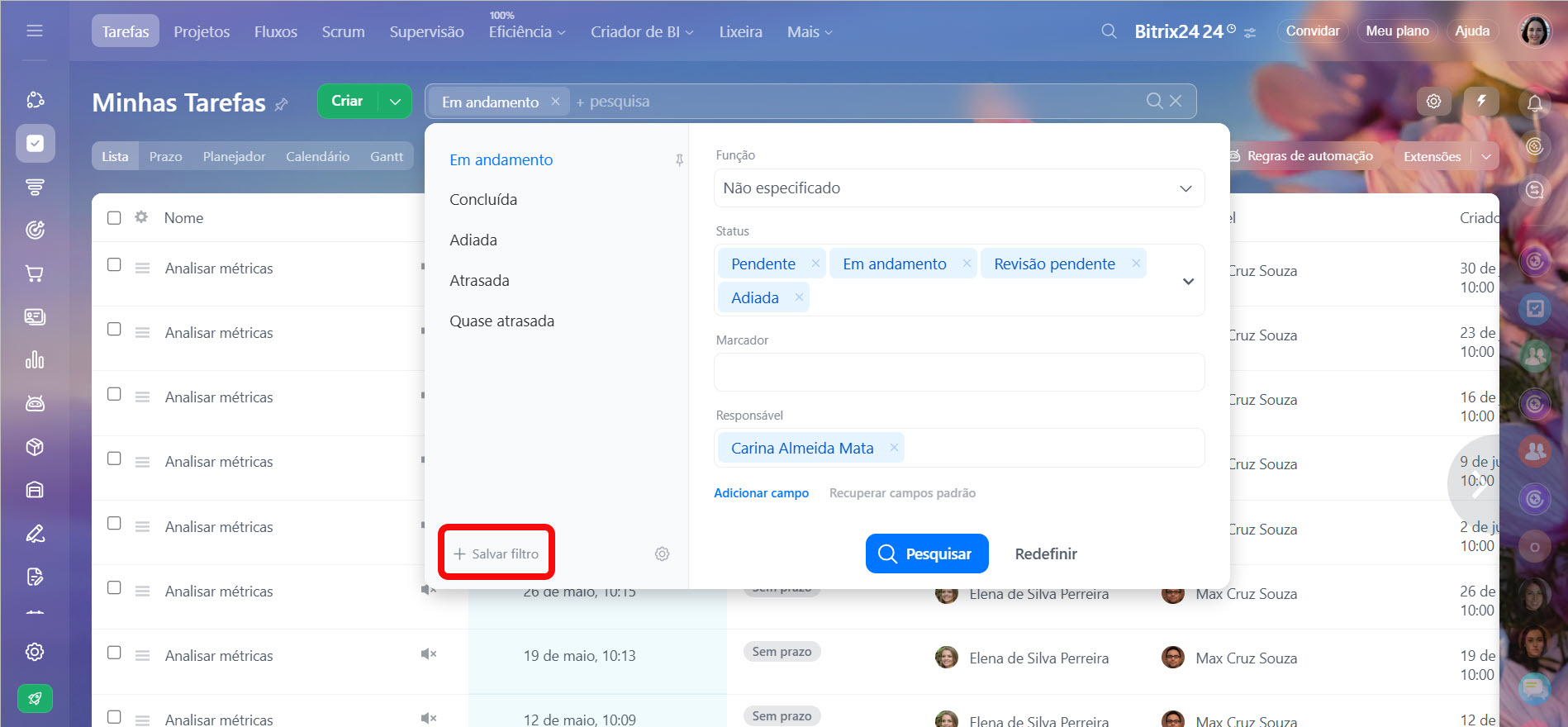Check the 26 de maio task checkbox
Screen dimensions: 1568x727
114,587
